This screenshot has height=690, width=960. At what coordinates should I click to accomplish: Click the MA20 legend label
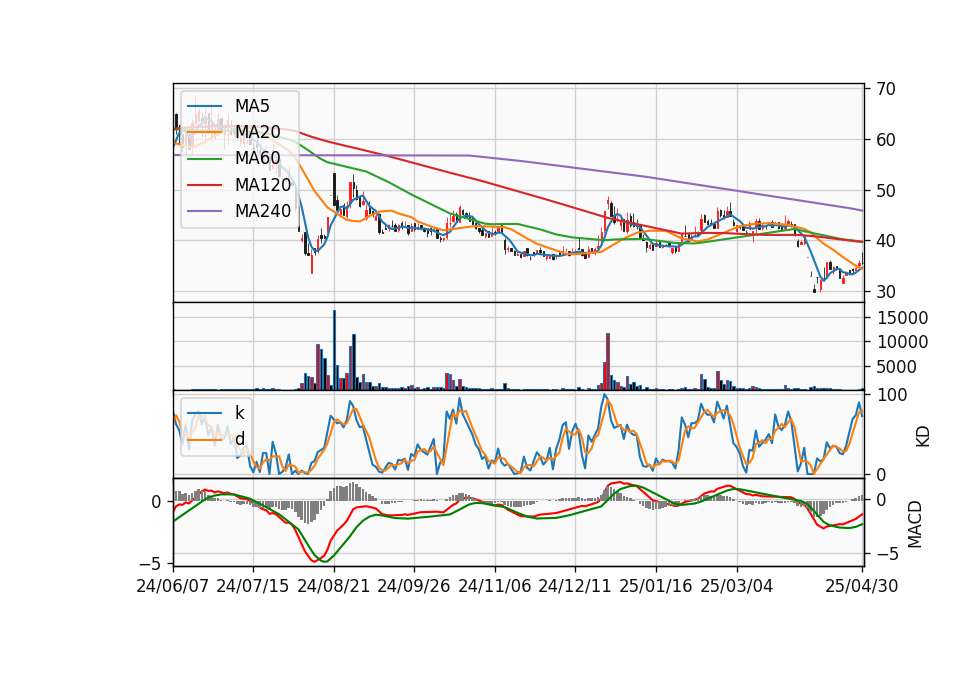coord(257,132)
